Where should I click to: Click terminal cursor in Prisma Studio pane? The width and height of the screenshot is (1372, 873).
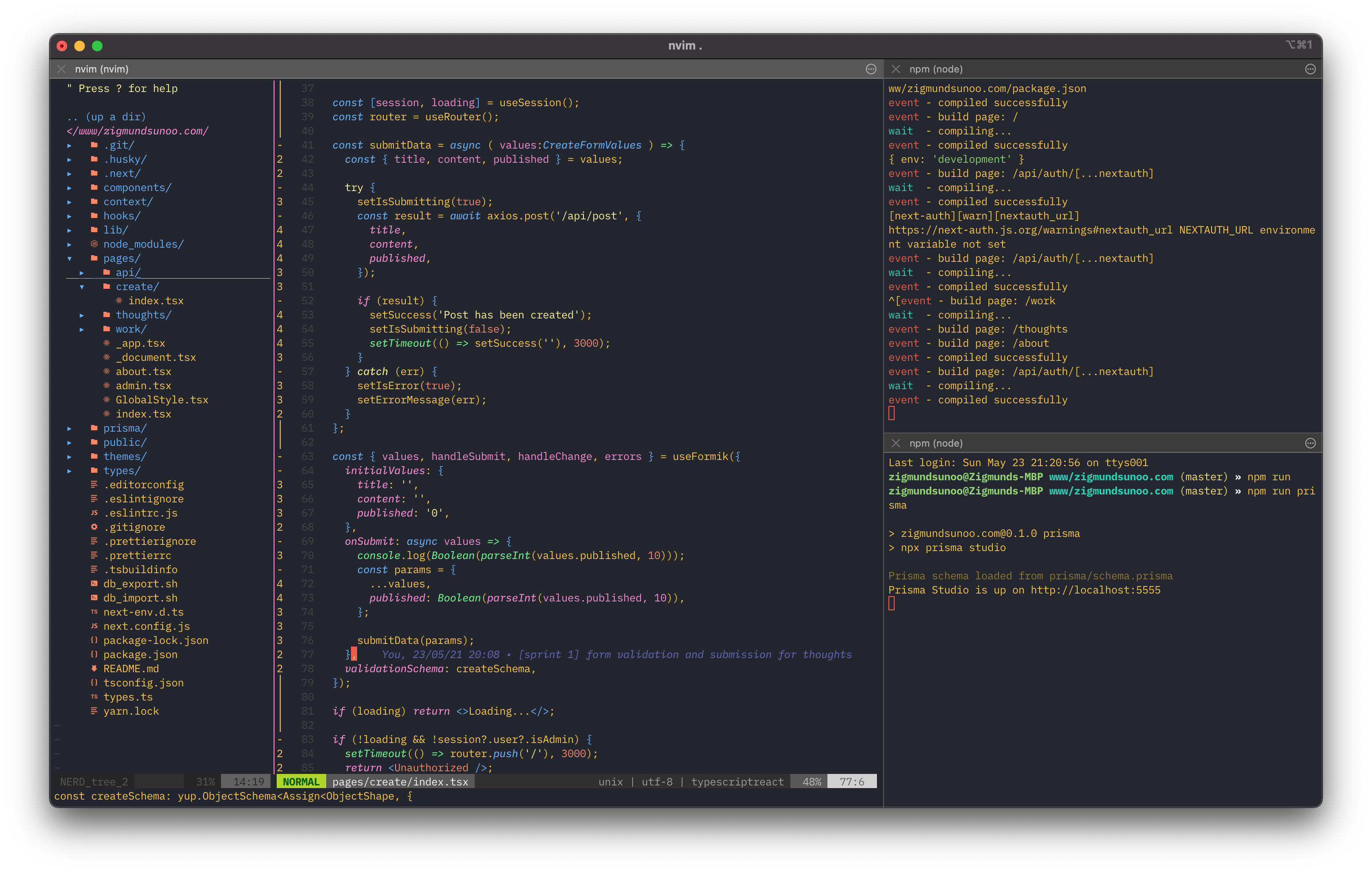click(892, 604)
